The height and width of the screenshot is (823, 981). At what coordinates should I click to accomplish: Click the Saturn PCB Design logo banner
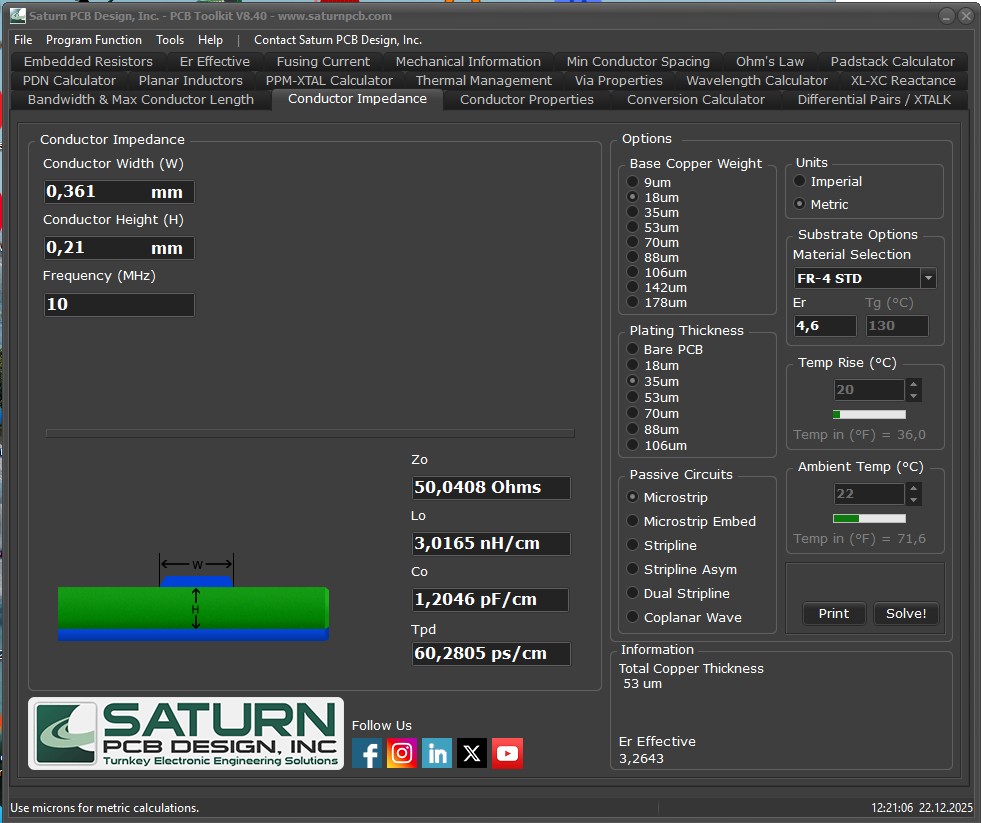(186, 733)
